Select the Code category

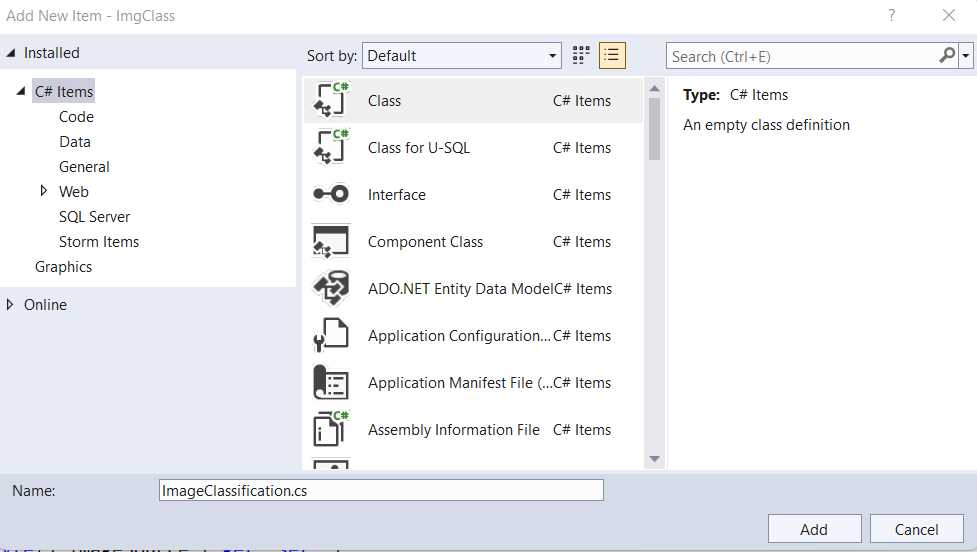point(76,117)
